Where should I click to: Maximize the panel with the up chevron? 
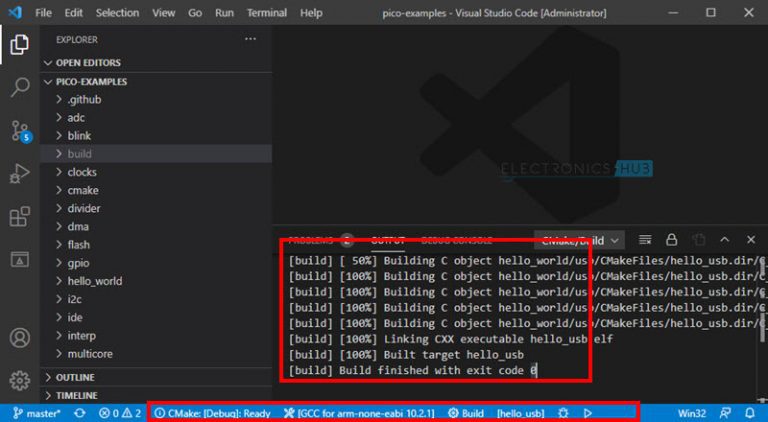[724, 240]
